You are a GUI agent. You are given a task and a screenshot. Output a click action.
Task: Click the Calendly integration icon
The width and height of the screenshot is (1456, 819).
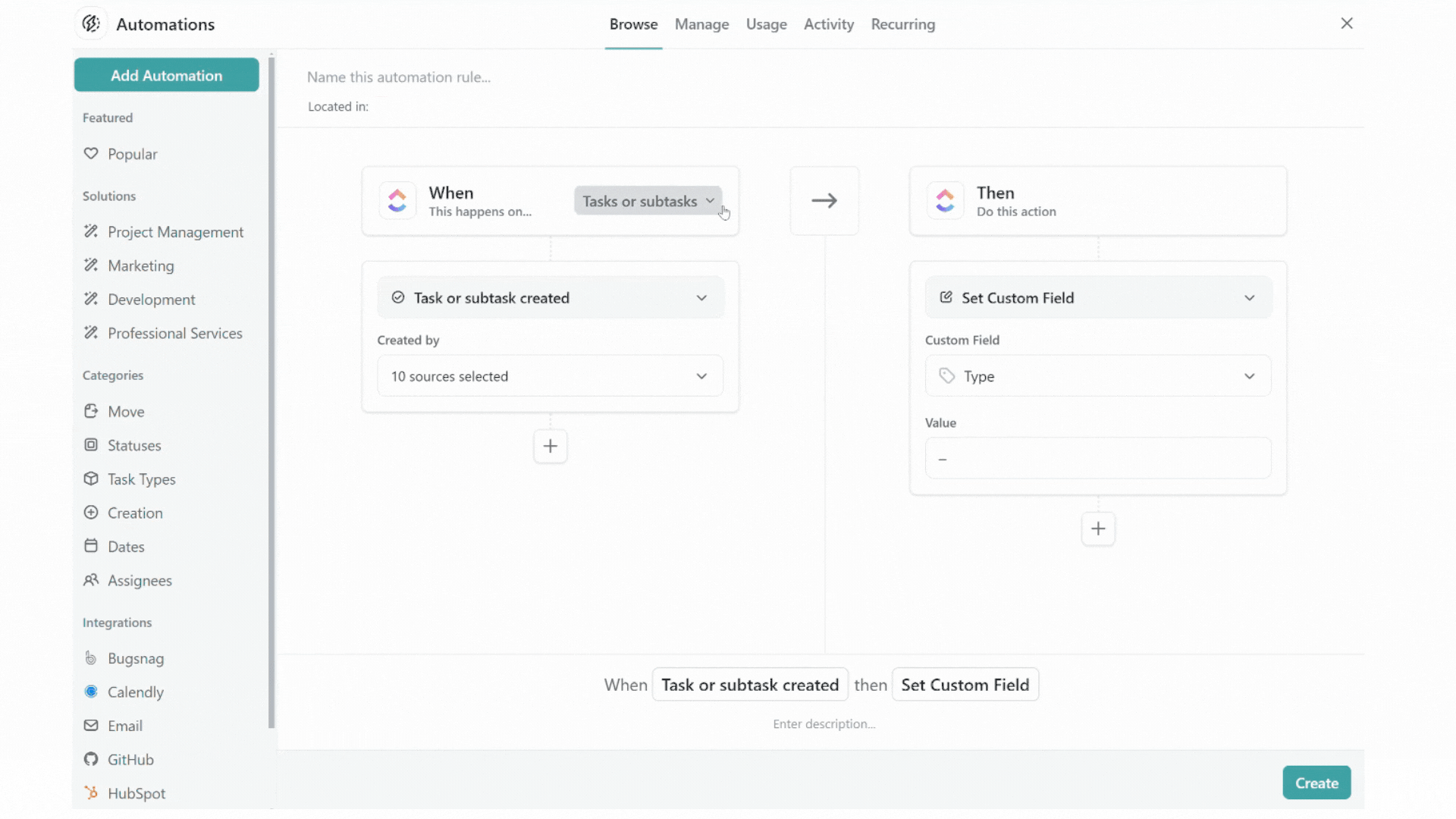[91, 692]
